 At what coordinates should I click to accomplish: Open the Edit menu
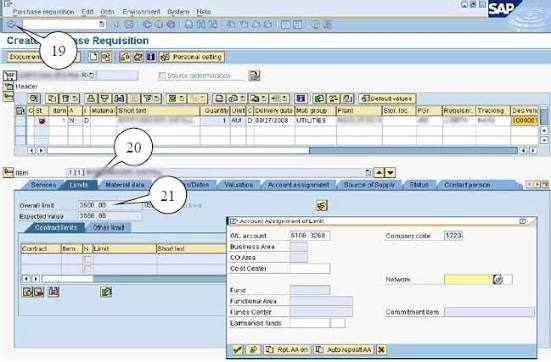[87, 12]
